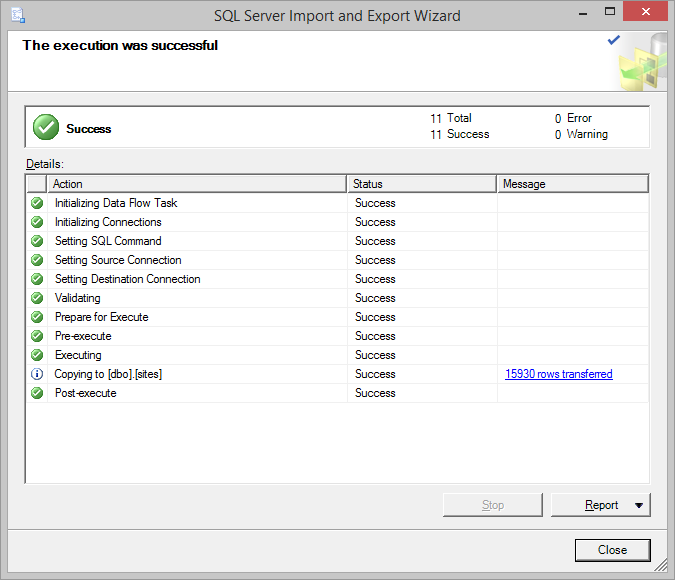Image resolution: width=675 pixels, height=580 pixels.
Task: Click green check icon beside Initializing Connections
Action: [37, 222]
